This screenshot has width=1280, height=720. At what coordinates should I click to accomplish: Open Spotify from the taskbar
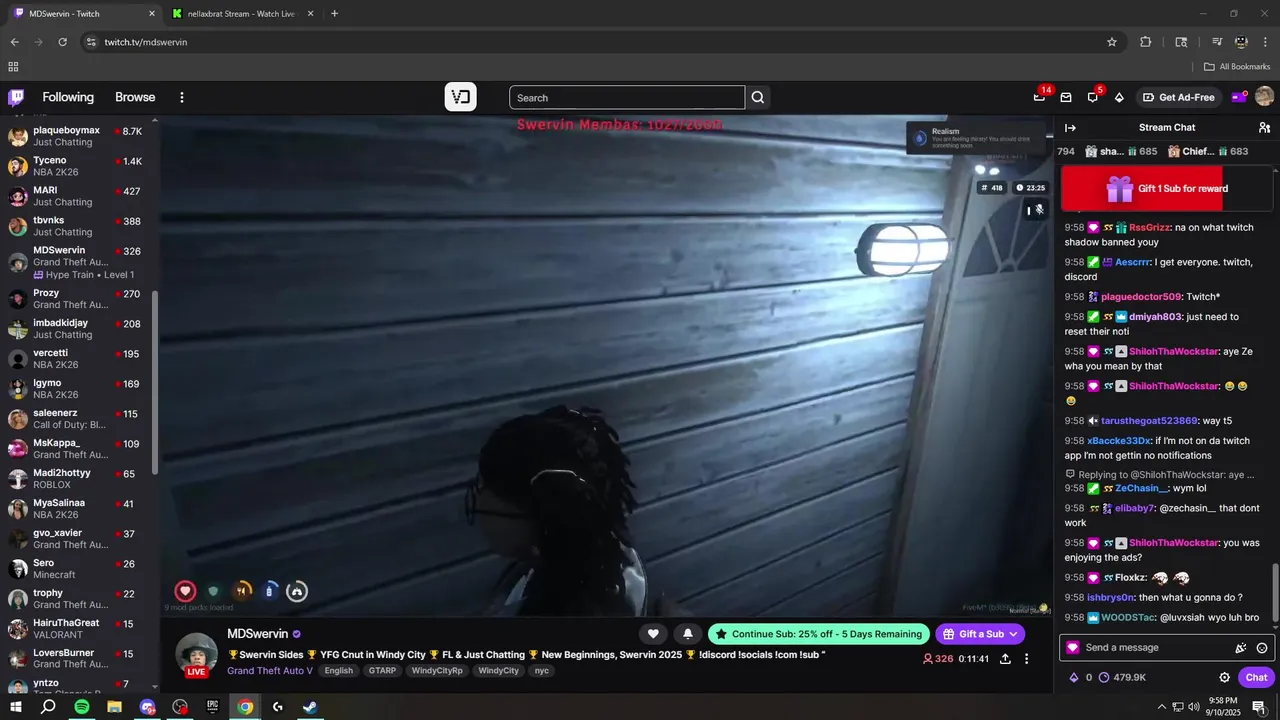point(81,707)
